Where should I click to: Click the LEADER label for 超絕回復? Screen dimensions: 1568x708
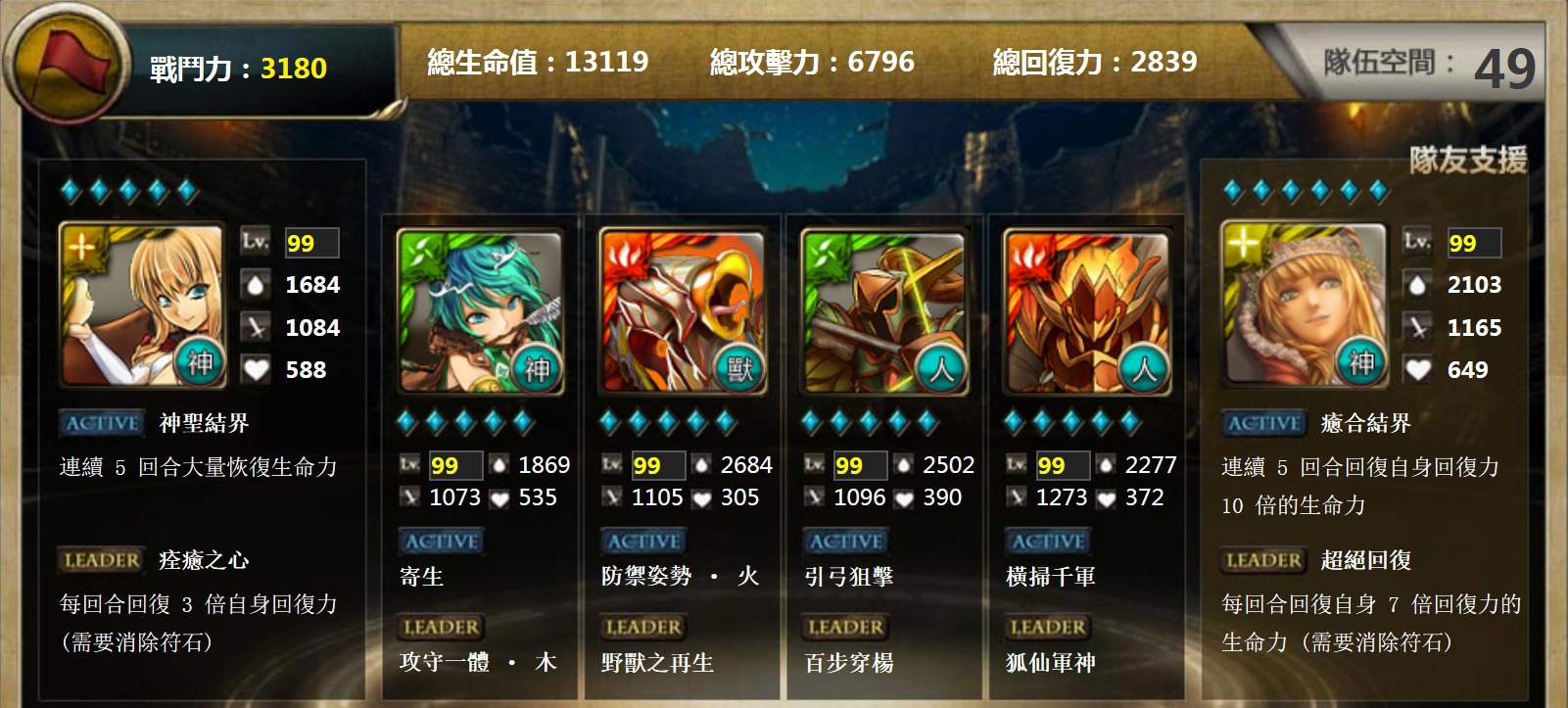coord(1263,560)
